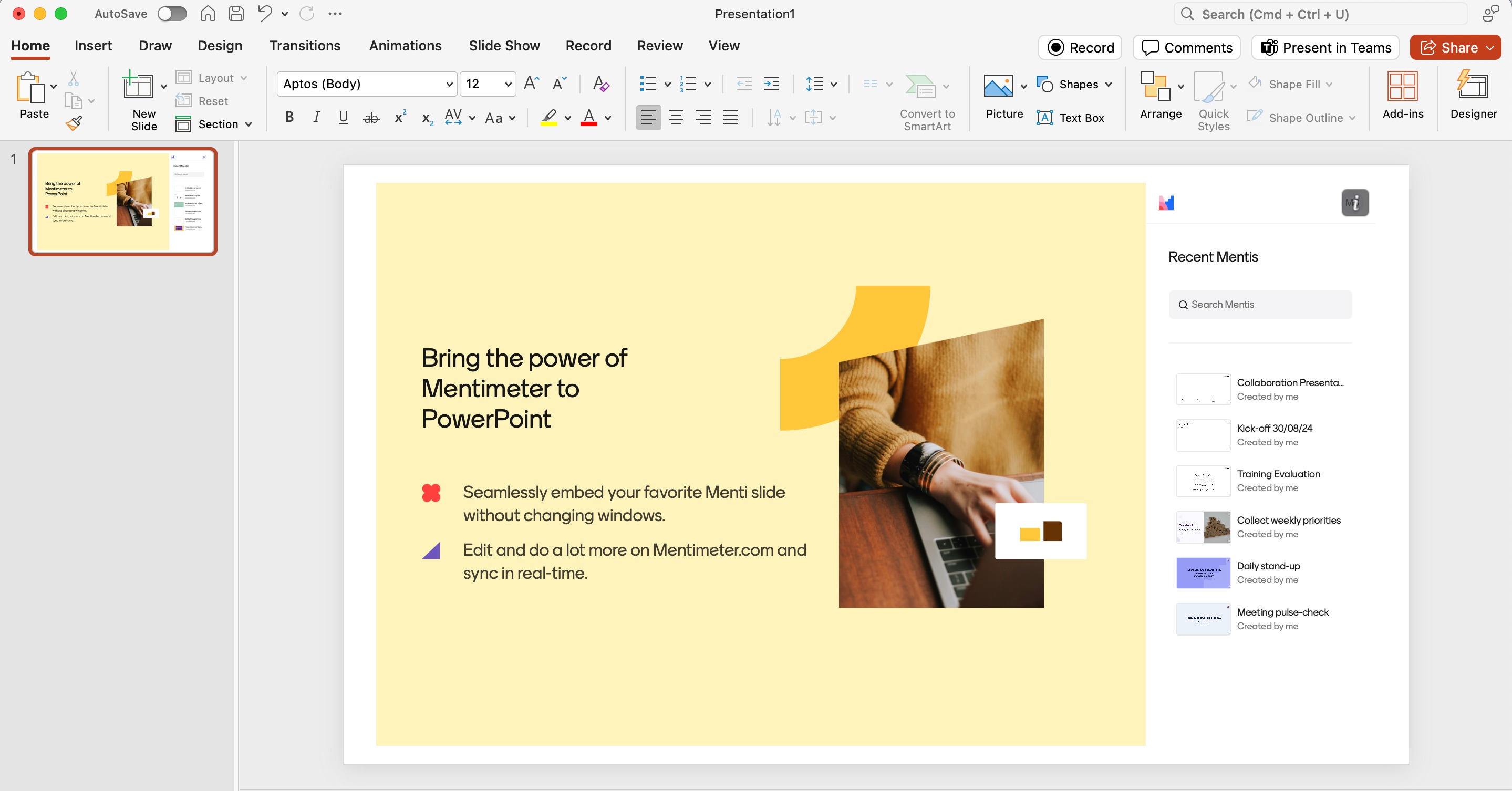Toggle Bold formatting
The image size is (1512, 791).
(289, 117)
